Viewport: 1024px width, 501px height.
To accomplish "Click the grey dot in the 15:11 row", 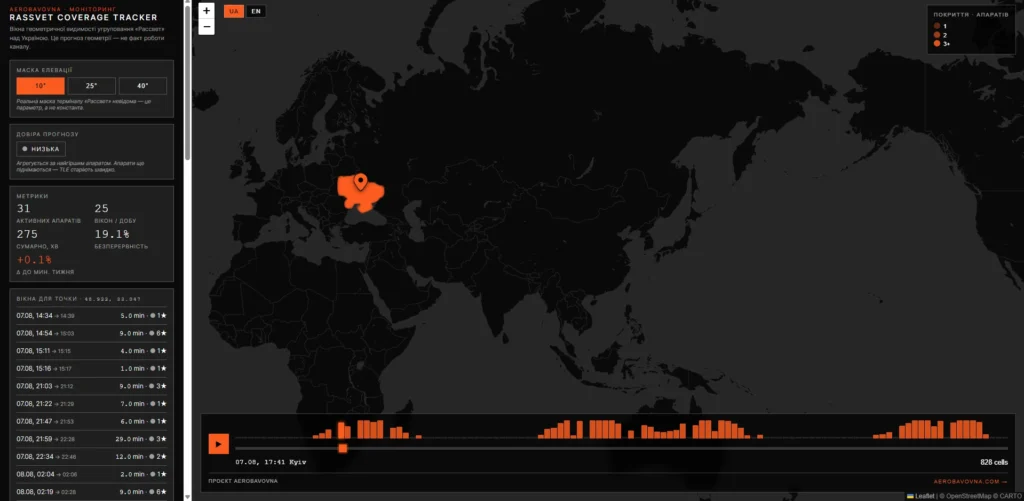I will (x=153, y=351).
